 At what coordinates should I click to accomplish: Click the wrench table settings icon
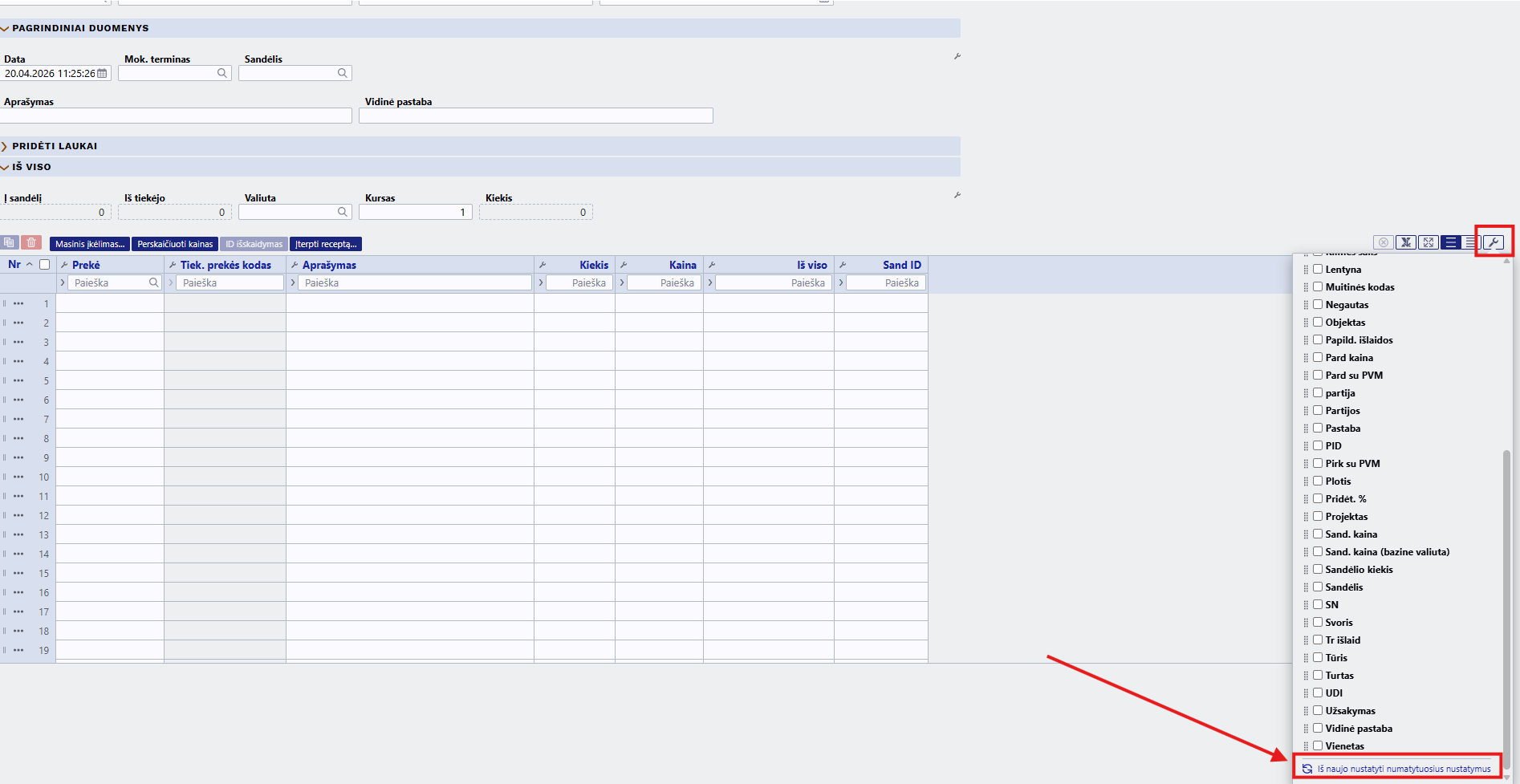(1493, 242)
